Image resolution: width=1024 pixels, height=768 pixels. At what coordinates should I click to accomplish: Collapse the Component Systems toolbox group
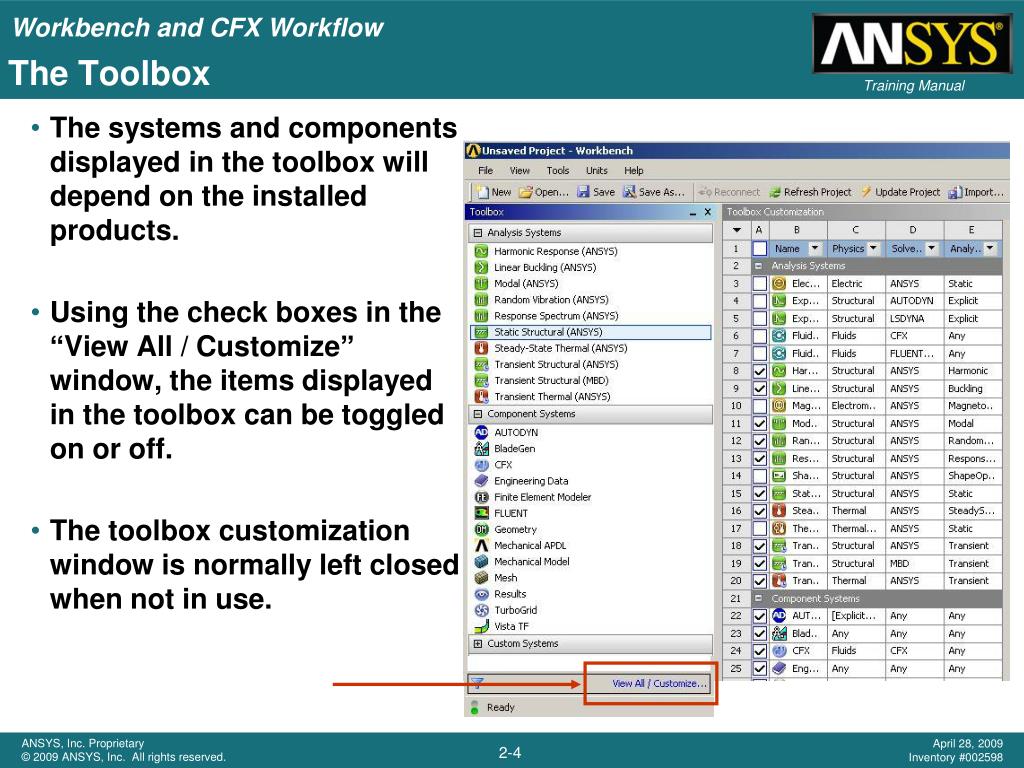[477, 414]
